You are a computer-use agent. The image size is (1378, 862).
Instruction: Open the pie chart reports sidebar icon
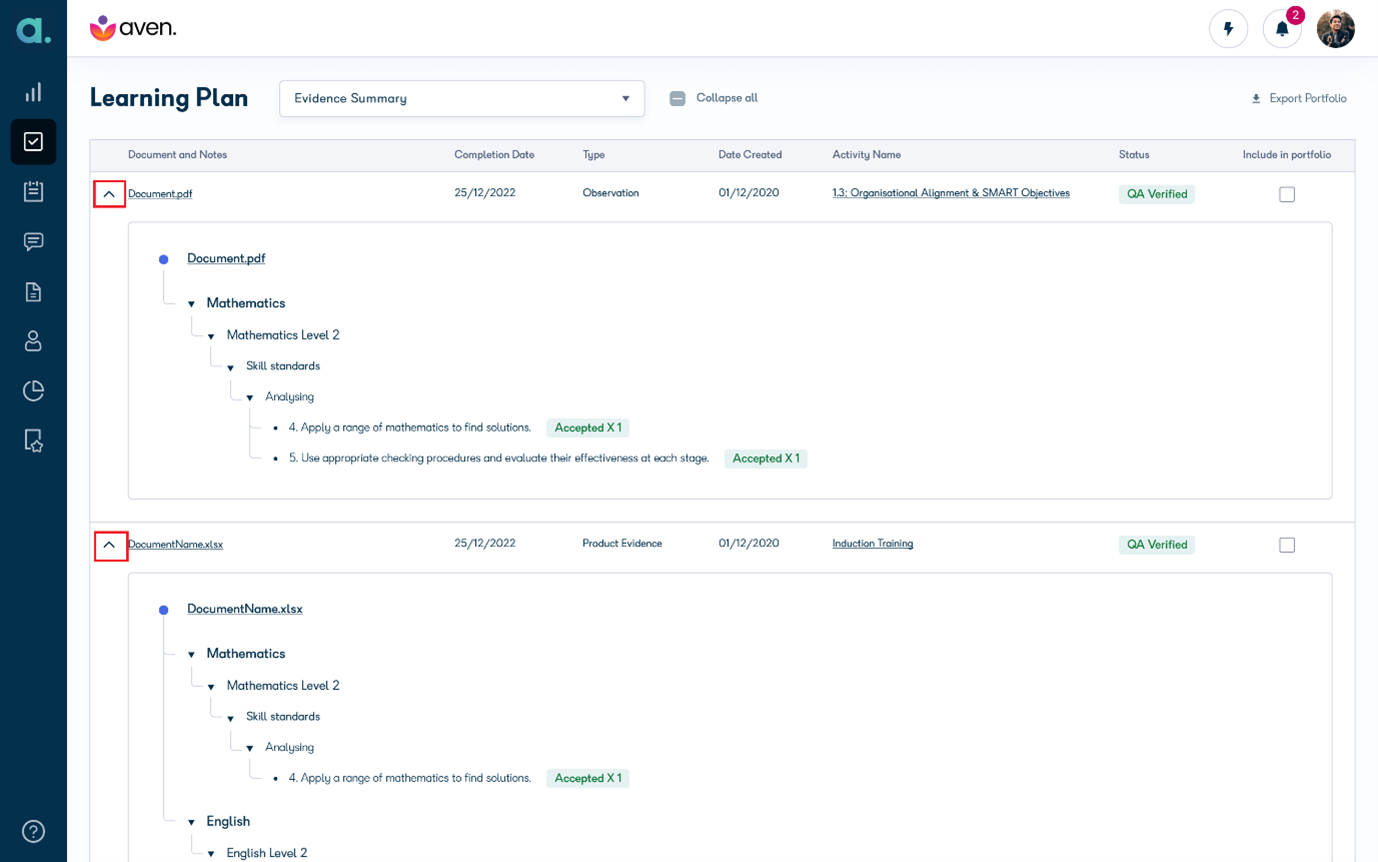point(33,390)
